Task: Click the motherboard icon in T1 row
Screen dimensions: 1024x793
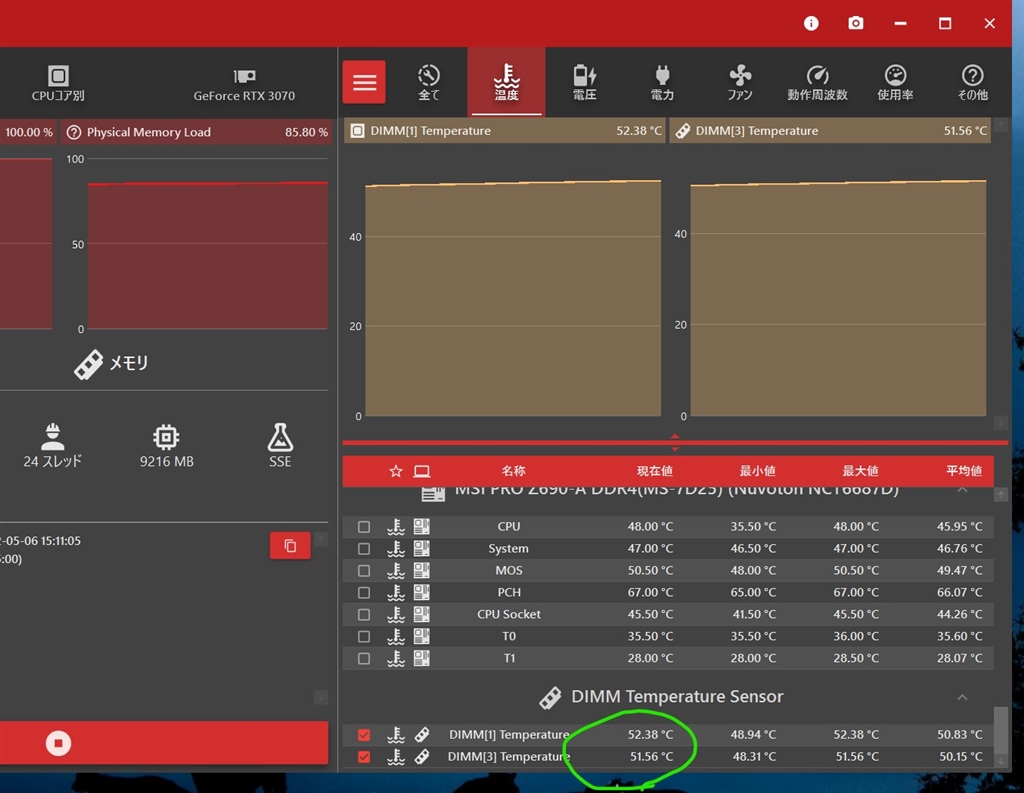Action: point(422,658)
